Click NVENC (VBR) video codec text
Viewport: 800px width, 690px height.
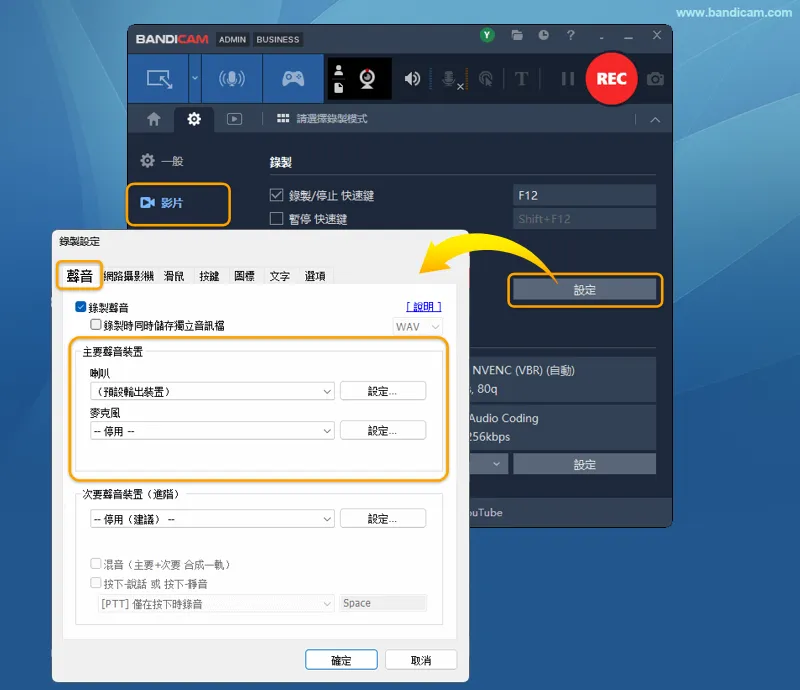pos(523,370)
